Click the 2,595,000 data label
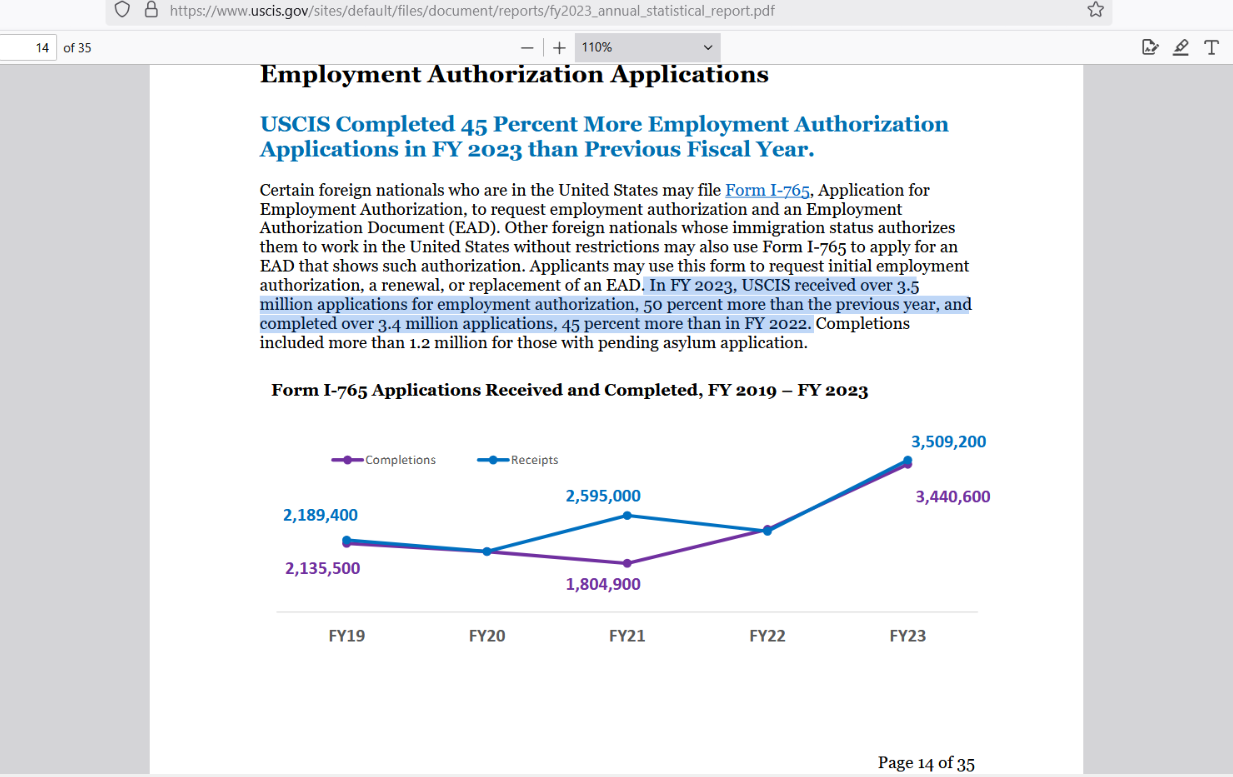The height and width of the screenshot is (777, 1233). pos(603,496)
